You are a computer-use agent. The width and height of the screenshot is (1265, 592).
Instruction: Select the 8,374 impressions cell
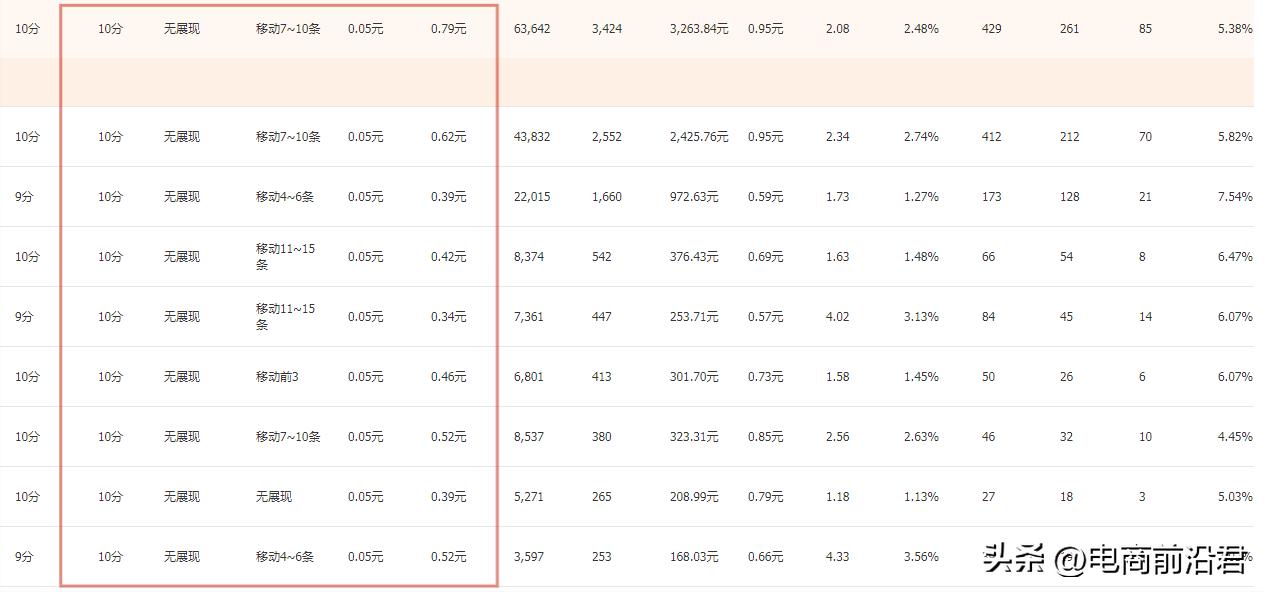pos(528,257)
